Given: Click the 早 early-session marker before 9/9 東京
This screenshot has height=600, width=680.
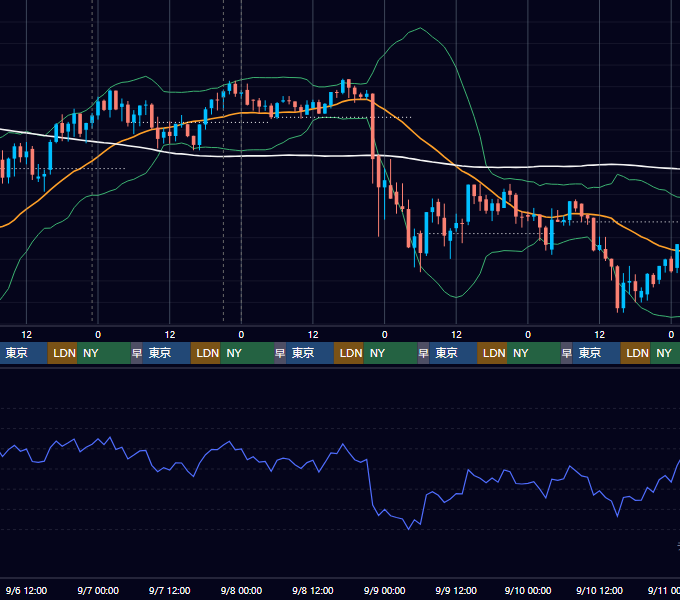Looking at the screenshot, I should click(x=423, y=353).
